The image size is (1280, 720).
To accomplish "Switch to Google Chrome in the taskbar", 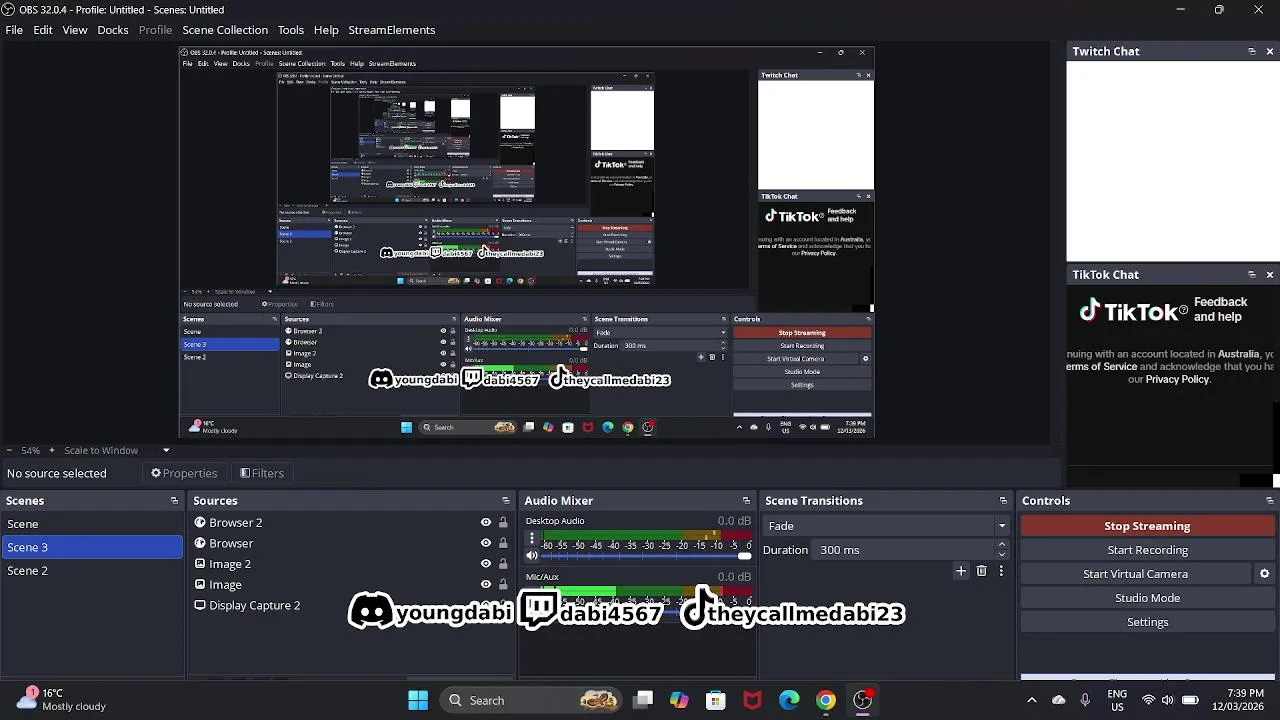I will 826,700.
